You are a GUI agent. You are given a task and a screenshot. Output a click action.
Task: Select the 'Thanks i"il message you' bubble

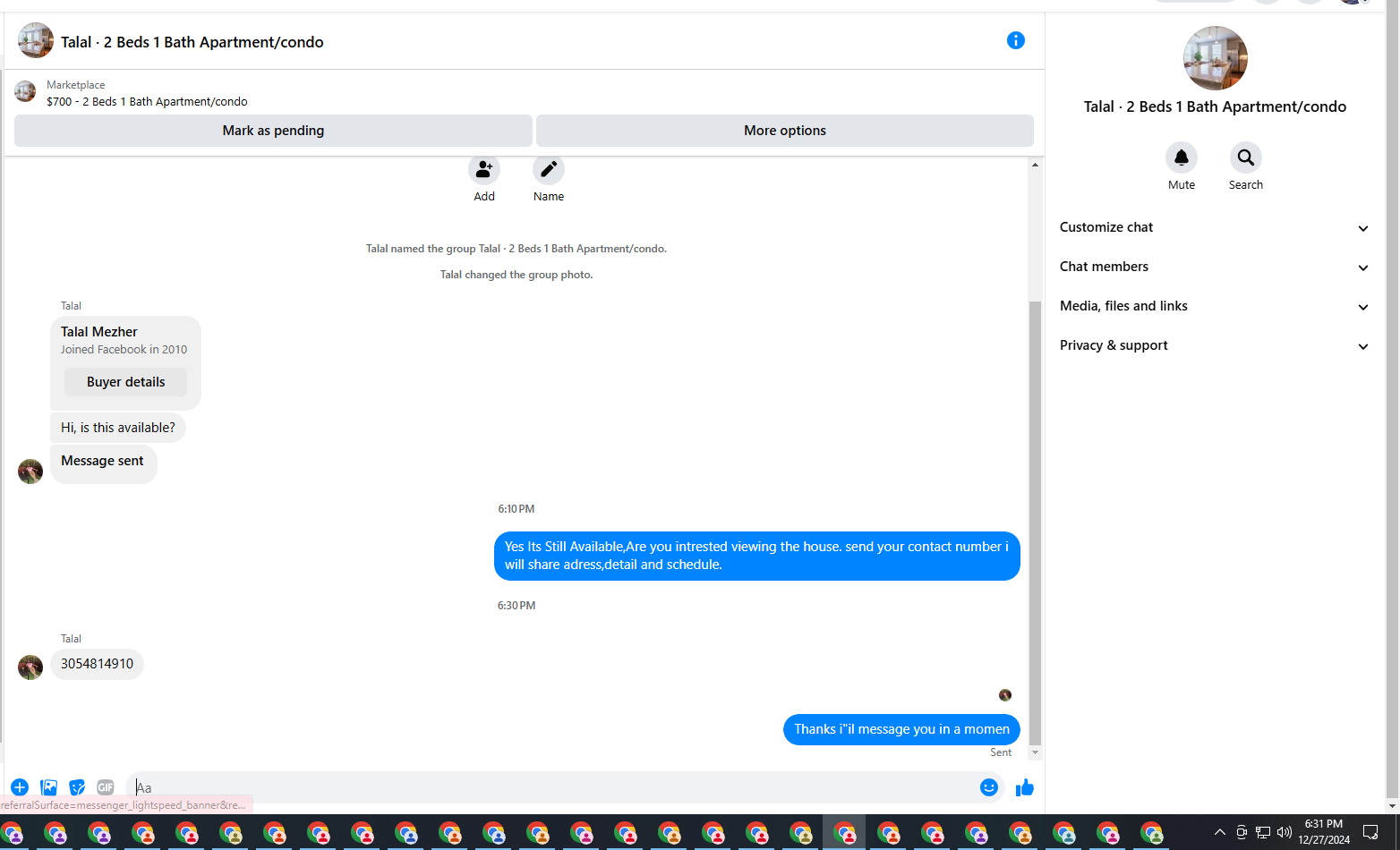[x=901, y=729]
